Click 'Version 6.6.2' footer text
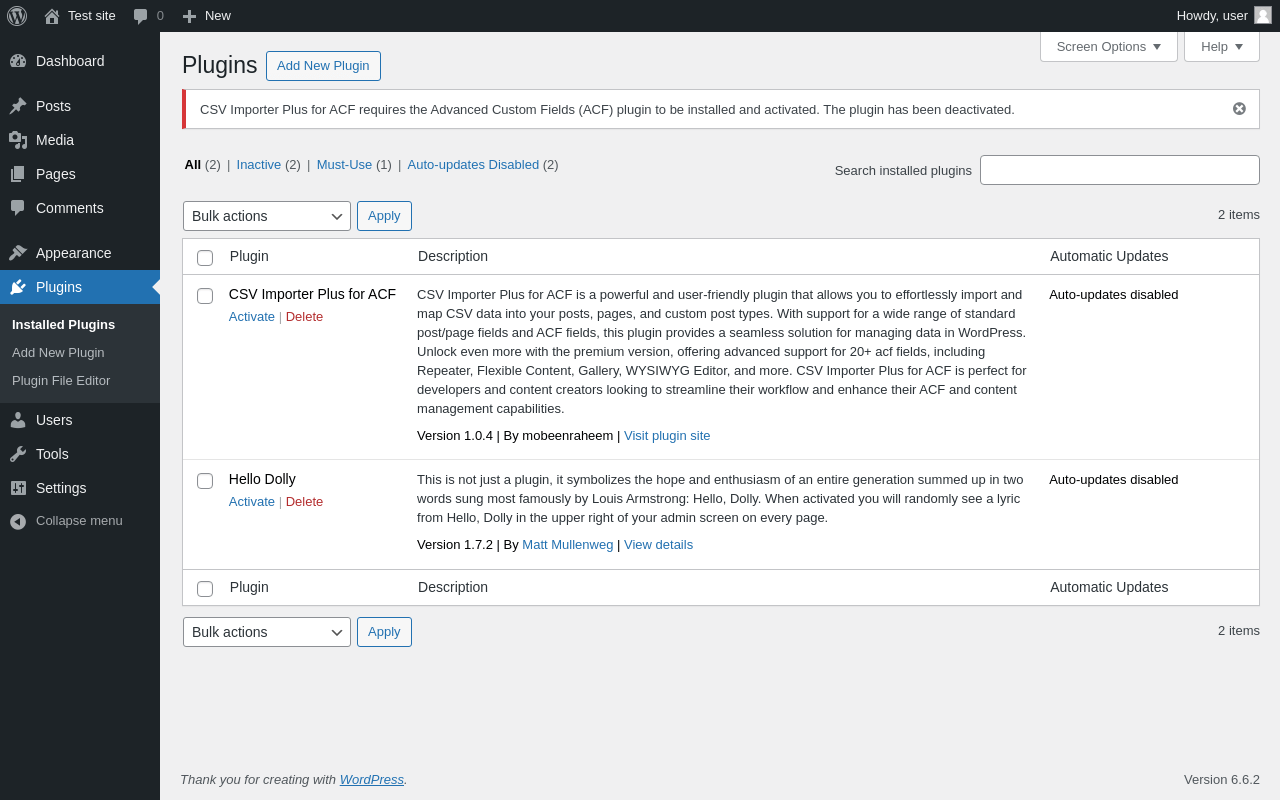 tap(1222, 779)
